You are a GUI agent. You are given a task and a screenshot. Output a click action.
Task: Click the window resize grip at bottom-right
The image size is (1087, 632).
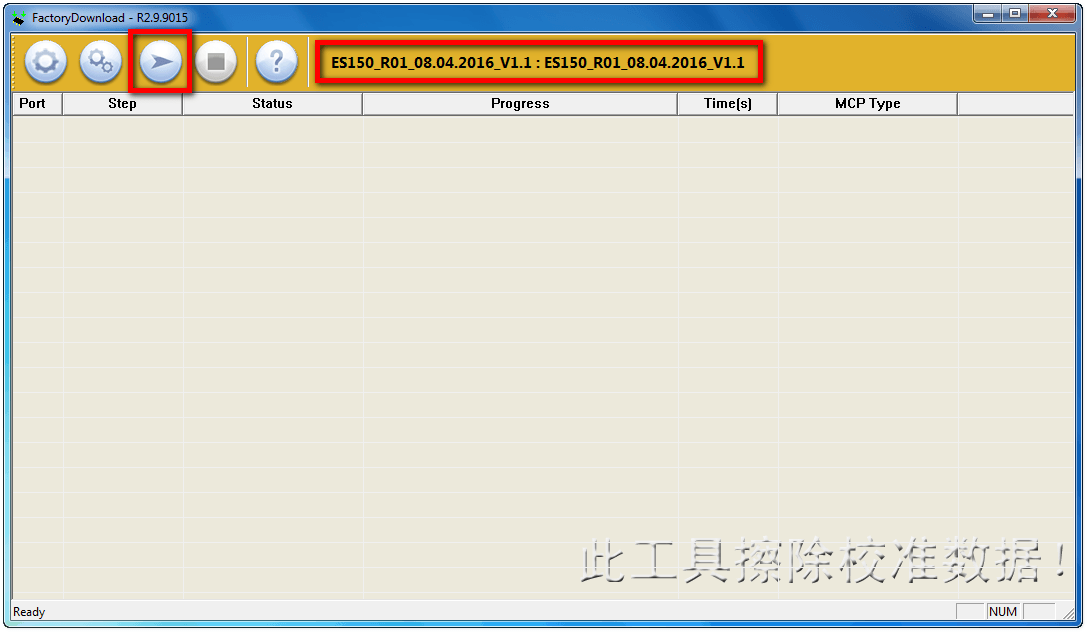click(1069, 614)
